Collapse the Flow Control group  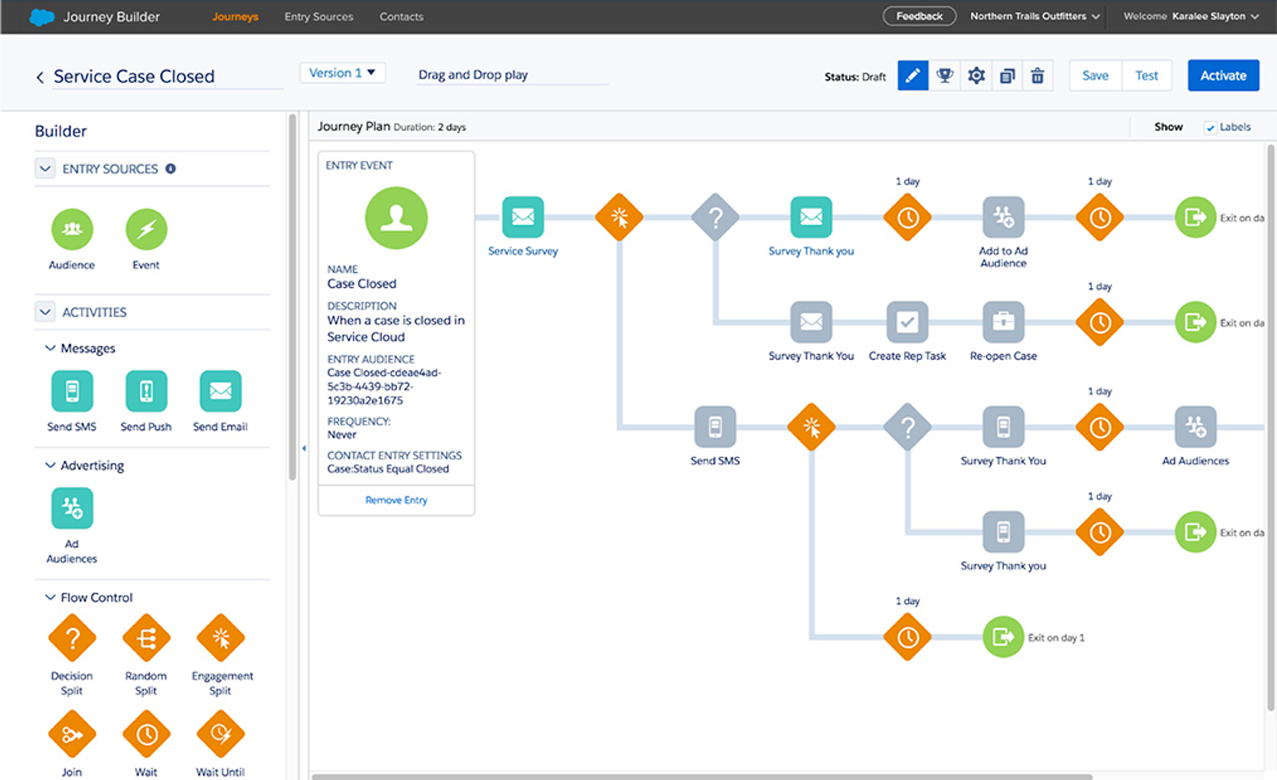click(x=50, y=598)
